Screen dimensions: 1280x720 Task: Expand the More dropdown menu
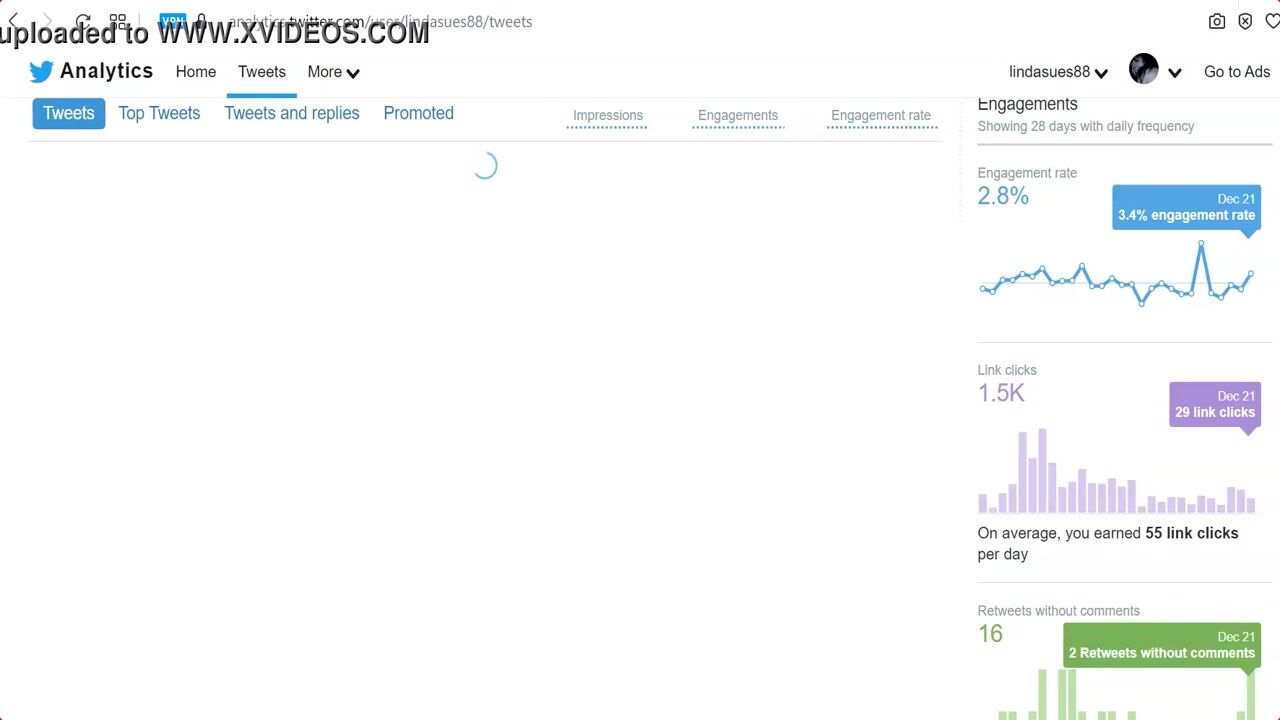(x=333, y=72)
